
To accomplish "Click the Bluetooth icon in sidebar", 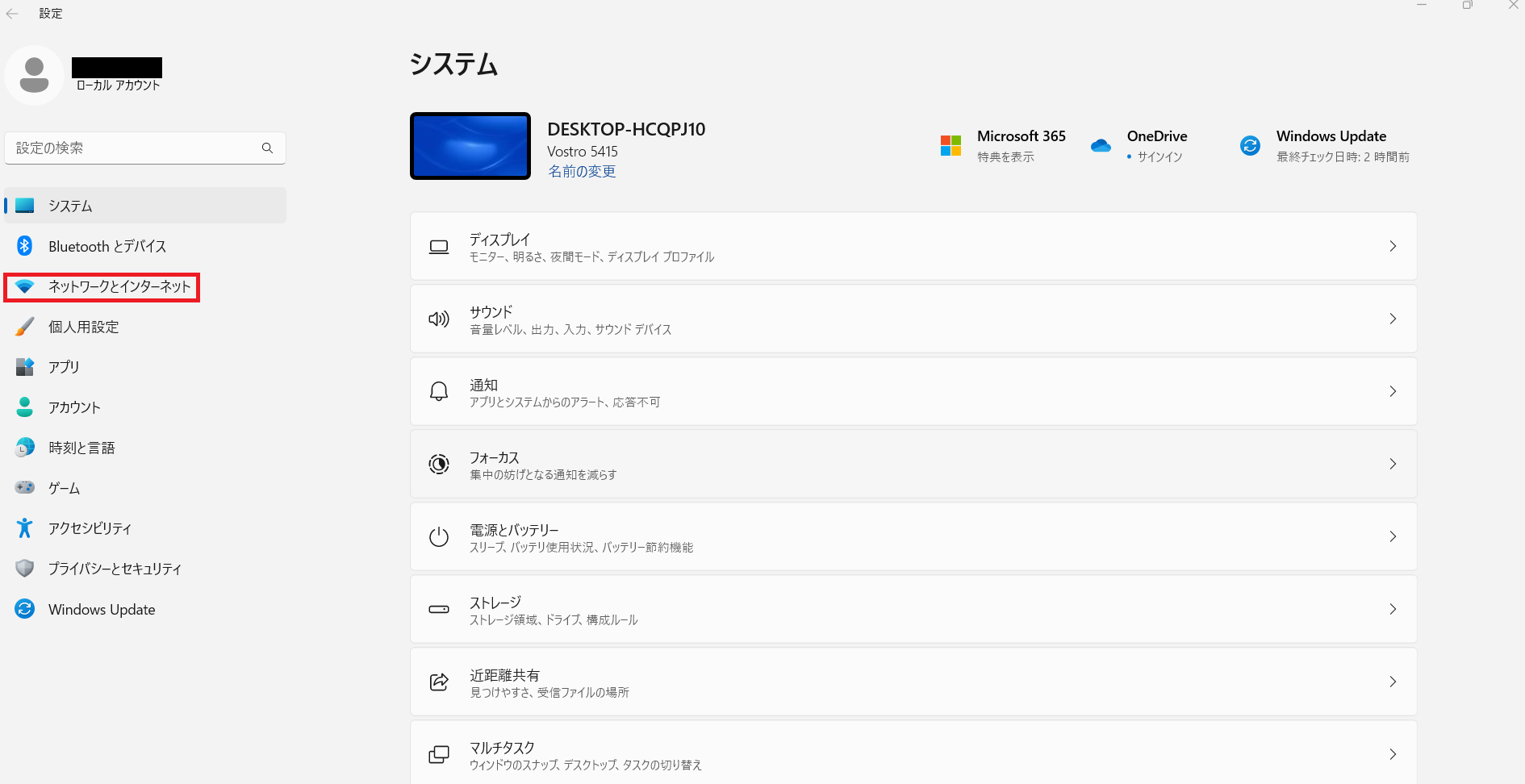I will tap(25, 246).
